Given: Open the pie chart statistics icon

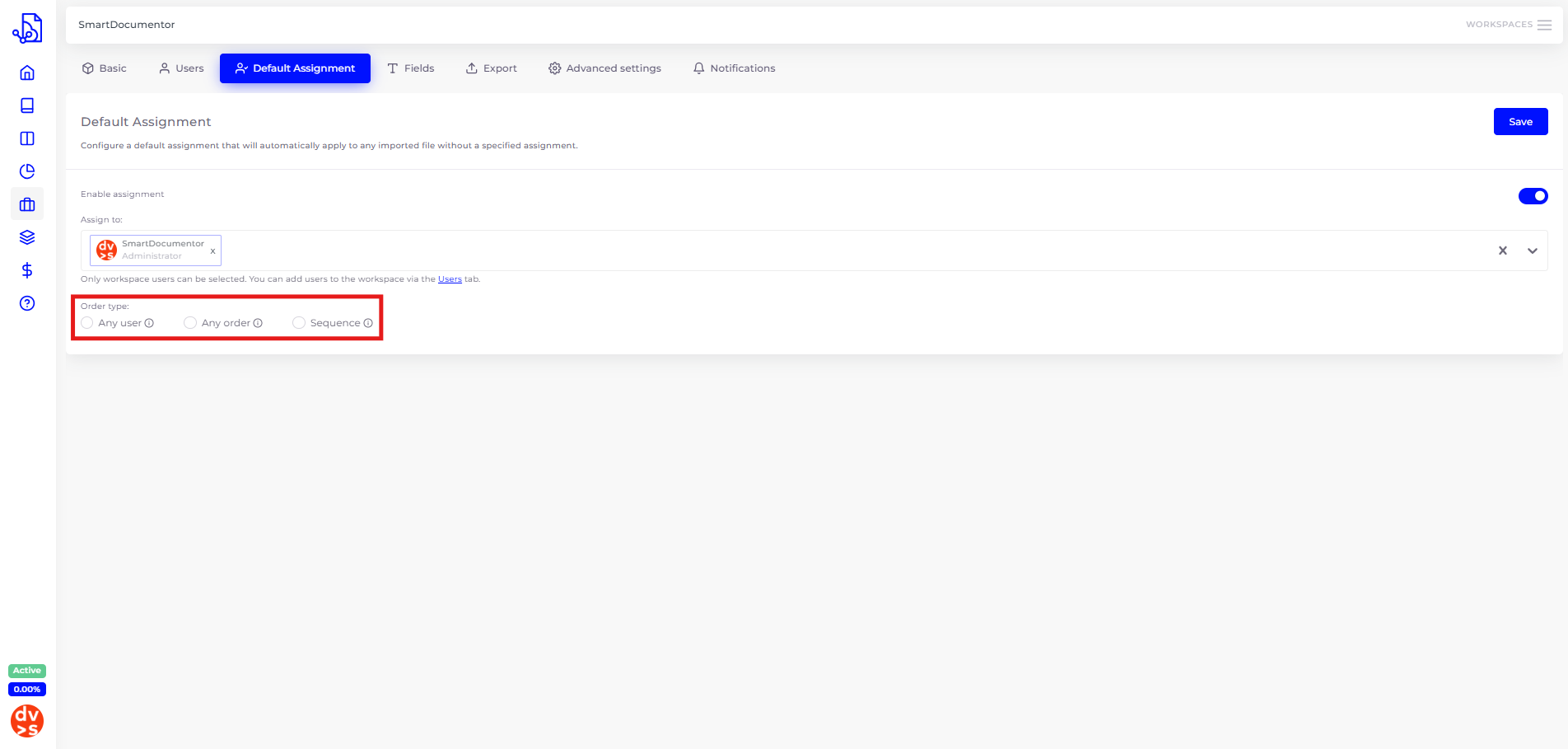Looking at the screenshot, I should point(27,171).
